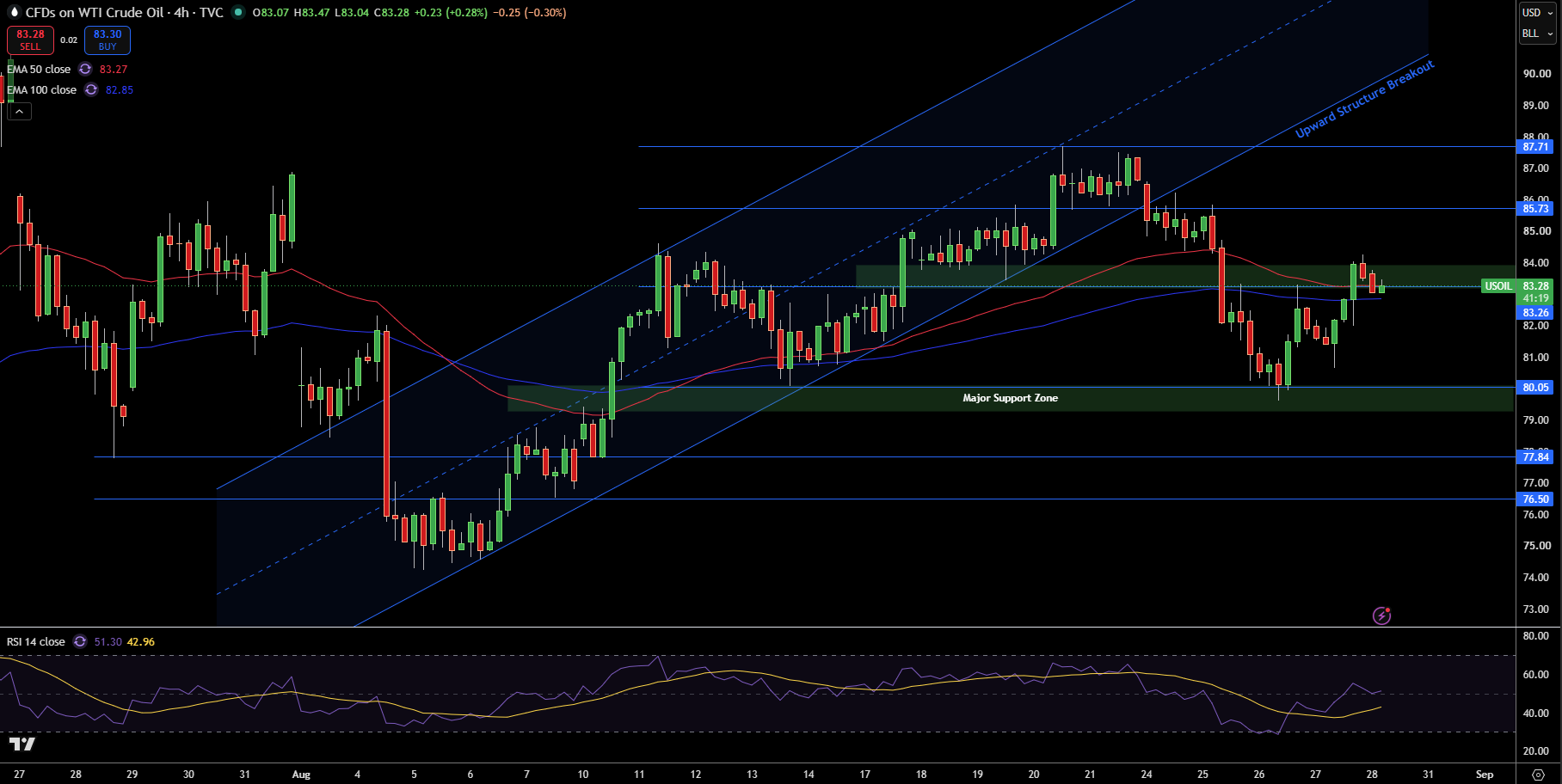Click the EMA 50 value 83.27
Viewport: 1562px width, 784px height.
pyautogui.click(x=114, y=69)
